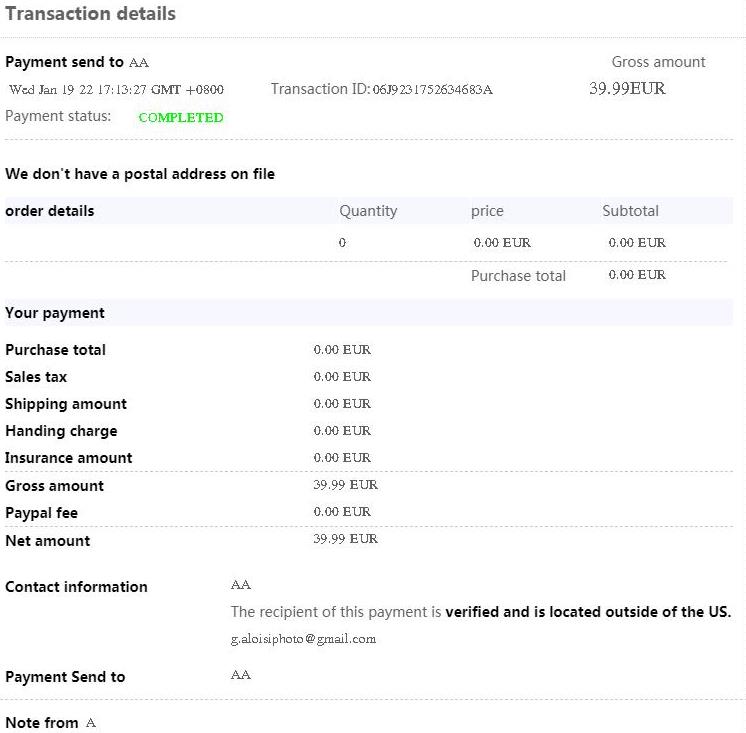Click the Insurance amount row label
Screen dimensions: 746x733
coord(69,458)
